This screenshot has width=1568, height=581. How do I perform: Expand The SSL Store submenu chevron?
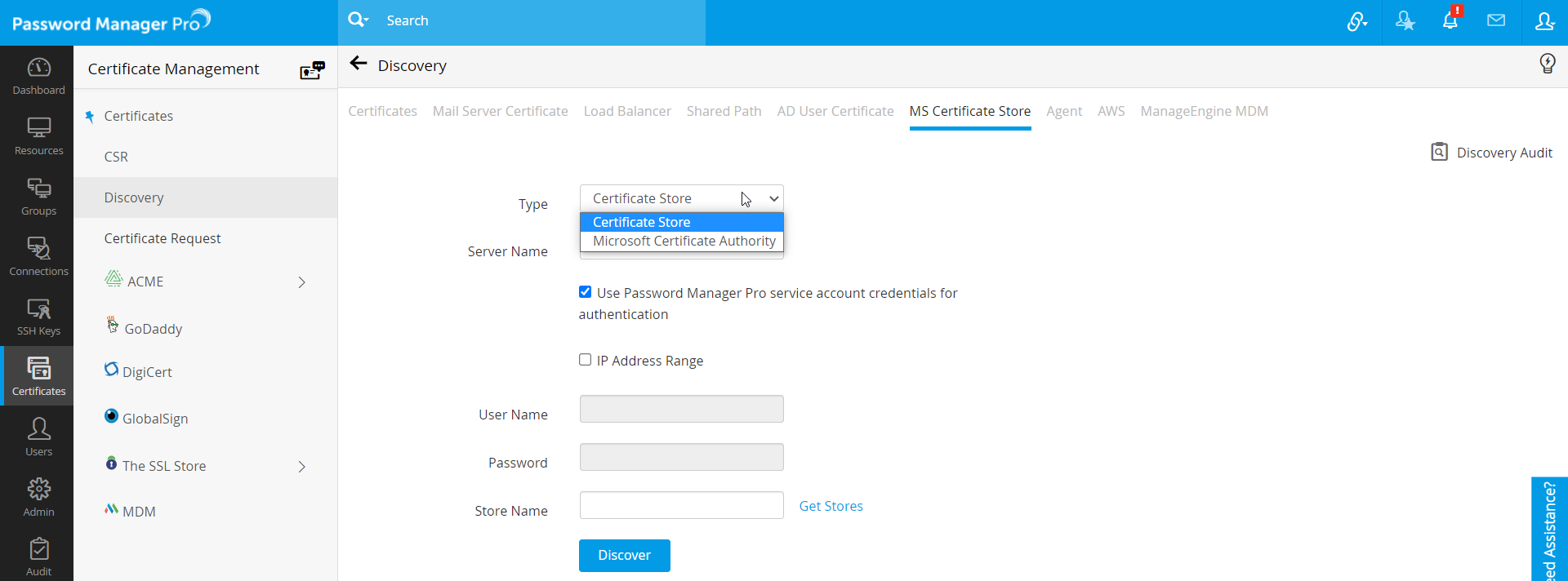(301, 467)
